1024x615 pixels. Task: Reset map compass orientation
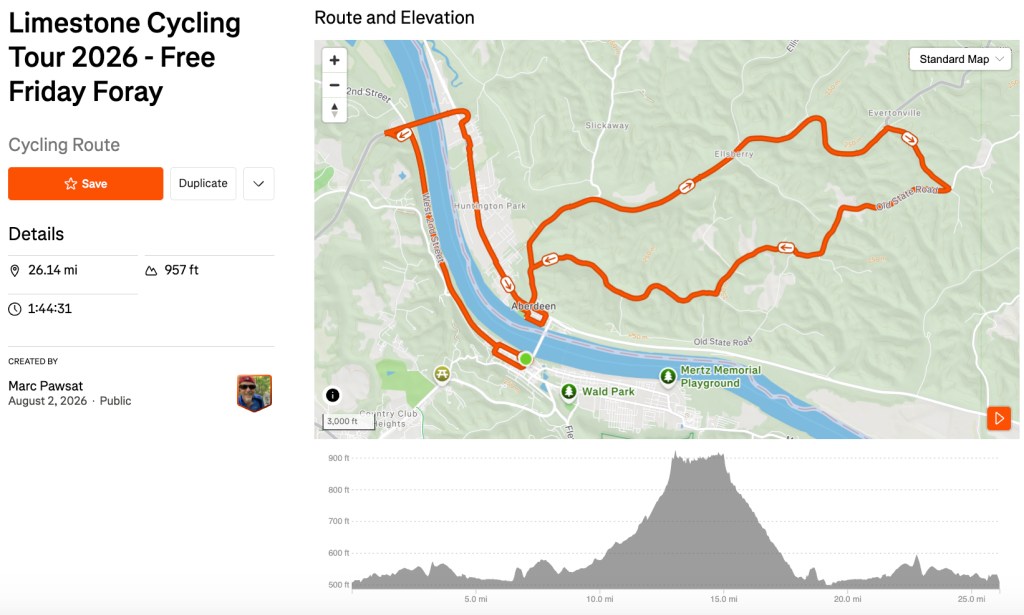point(334,110)
